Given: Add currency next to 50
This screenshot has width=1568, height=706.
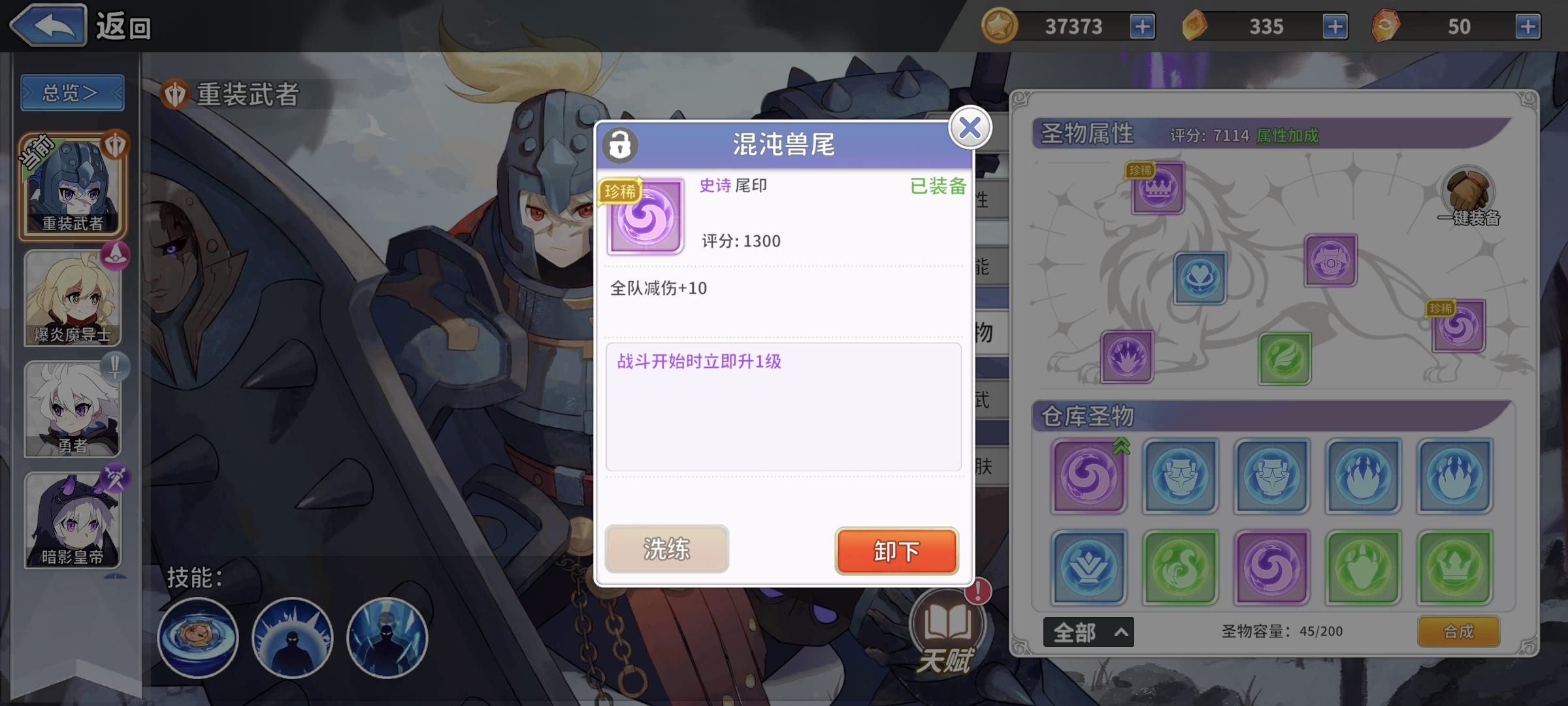Looking at the screenshot, I should tap(1527, 27).
